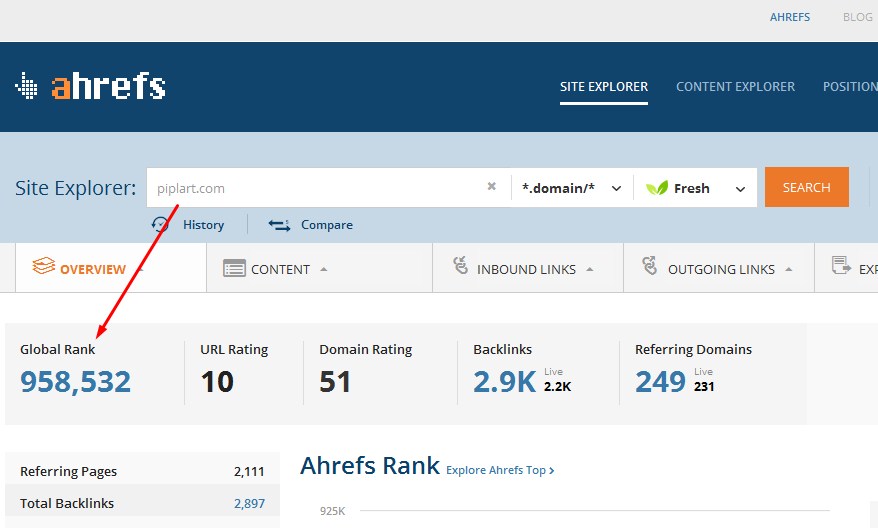This screenshot has height=528, width=878.
Task: Click the History clock icon
Action: pos(160,225)
